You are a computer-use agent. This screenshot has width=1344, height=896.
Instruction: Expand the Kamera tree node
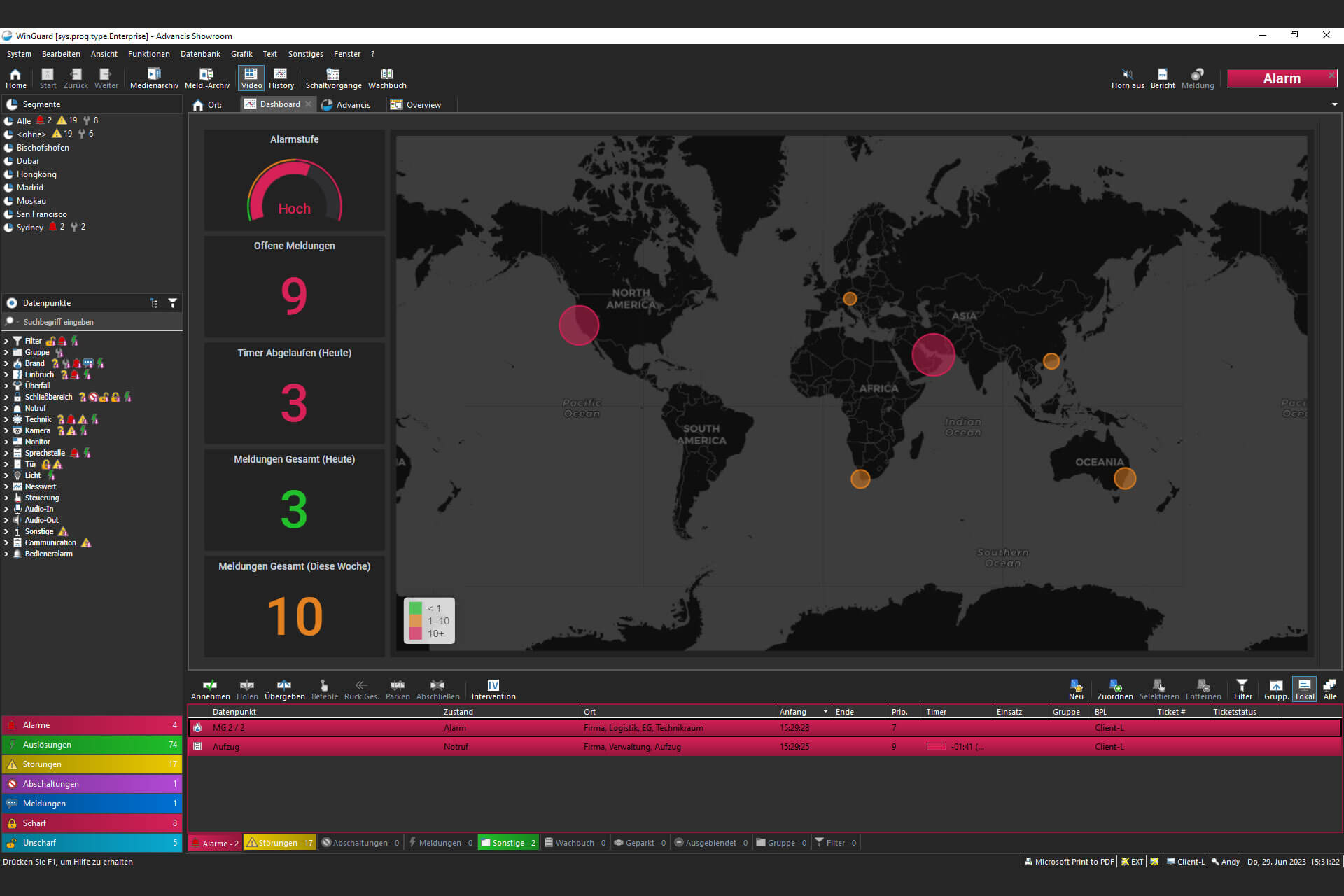pos(6,430)
